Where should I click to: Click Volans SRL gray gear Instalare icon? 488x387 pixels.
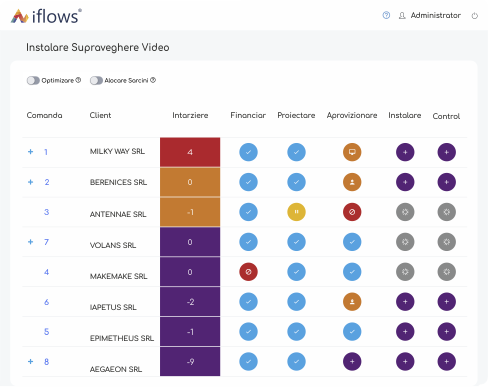(x=405, y=242)
